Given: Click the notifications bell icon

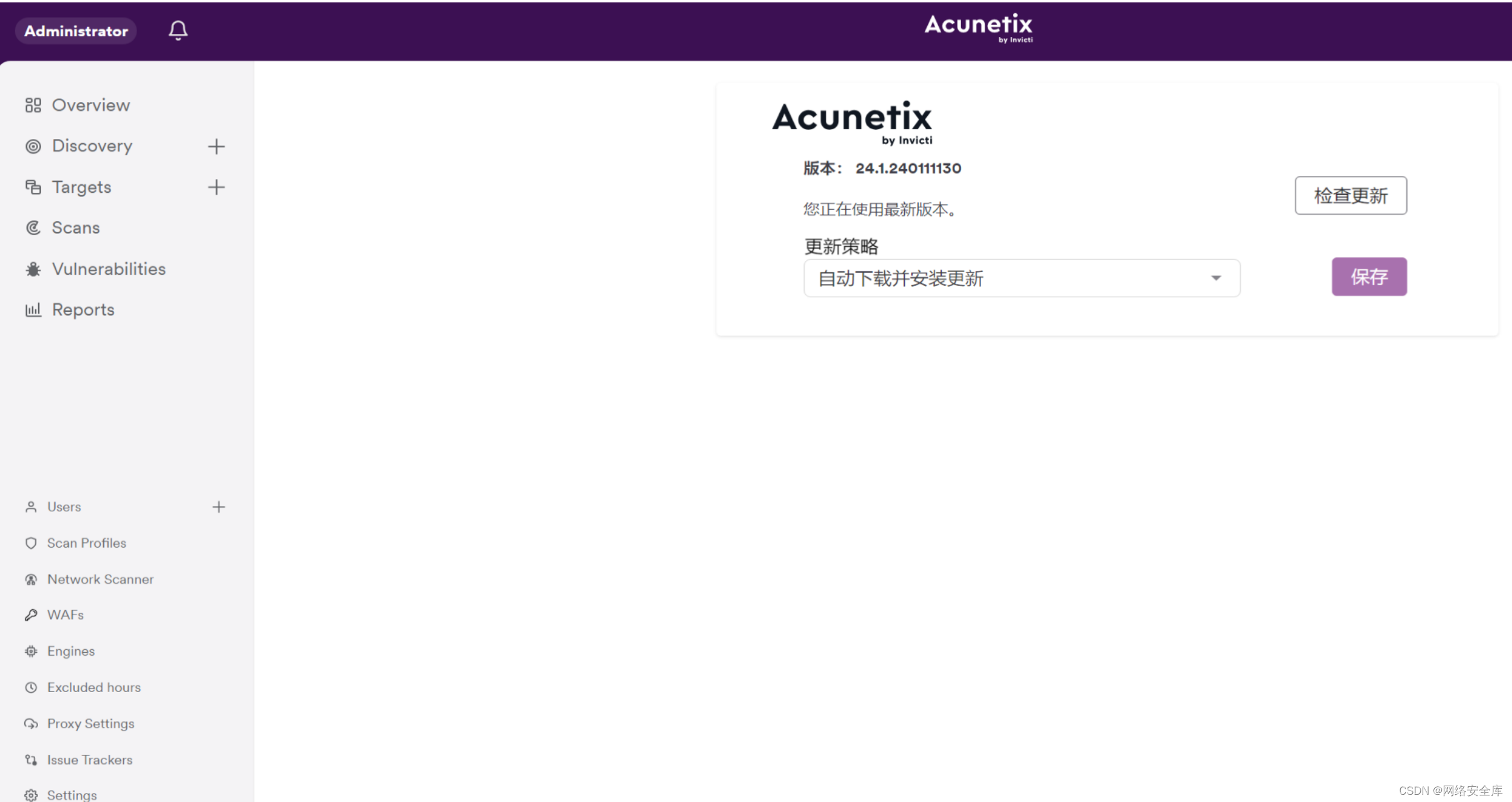Looking at the screenshot, I should 178,30.
